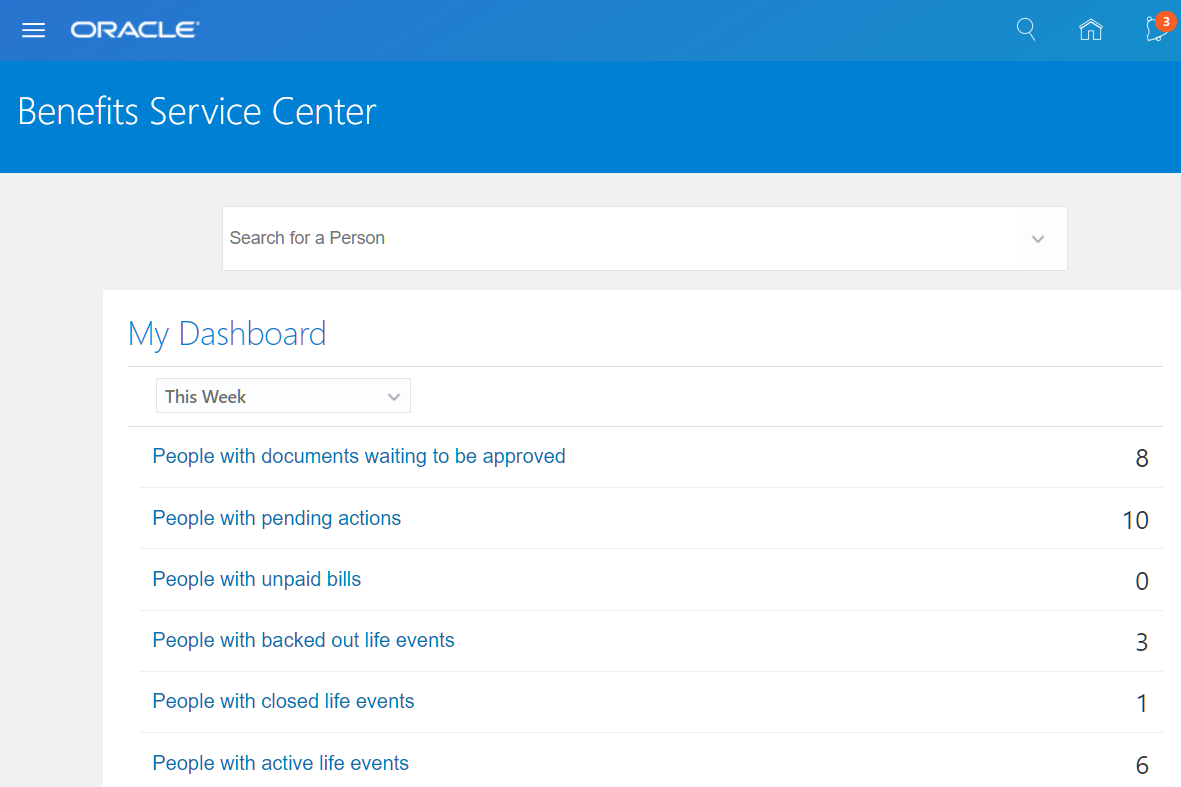The height and width of the screenshot is (787, 1181).
Task: Click the closed life events count 1
Action: (x=1142, y=704)
